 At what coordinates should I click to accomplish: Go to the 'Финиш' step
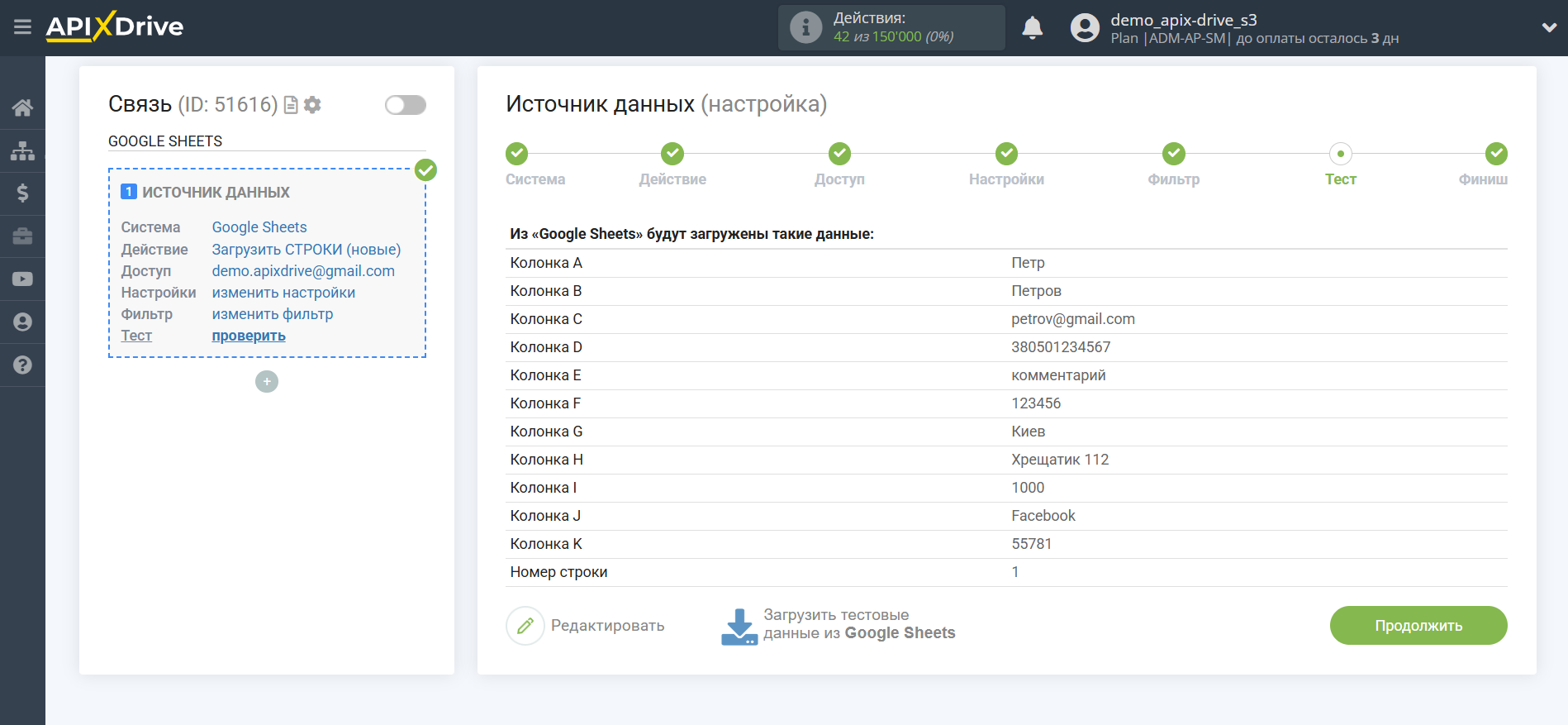point(1483,179)
